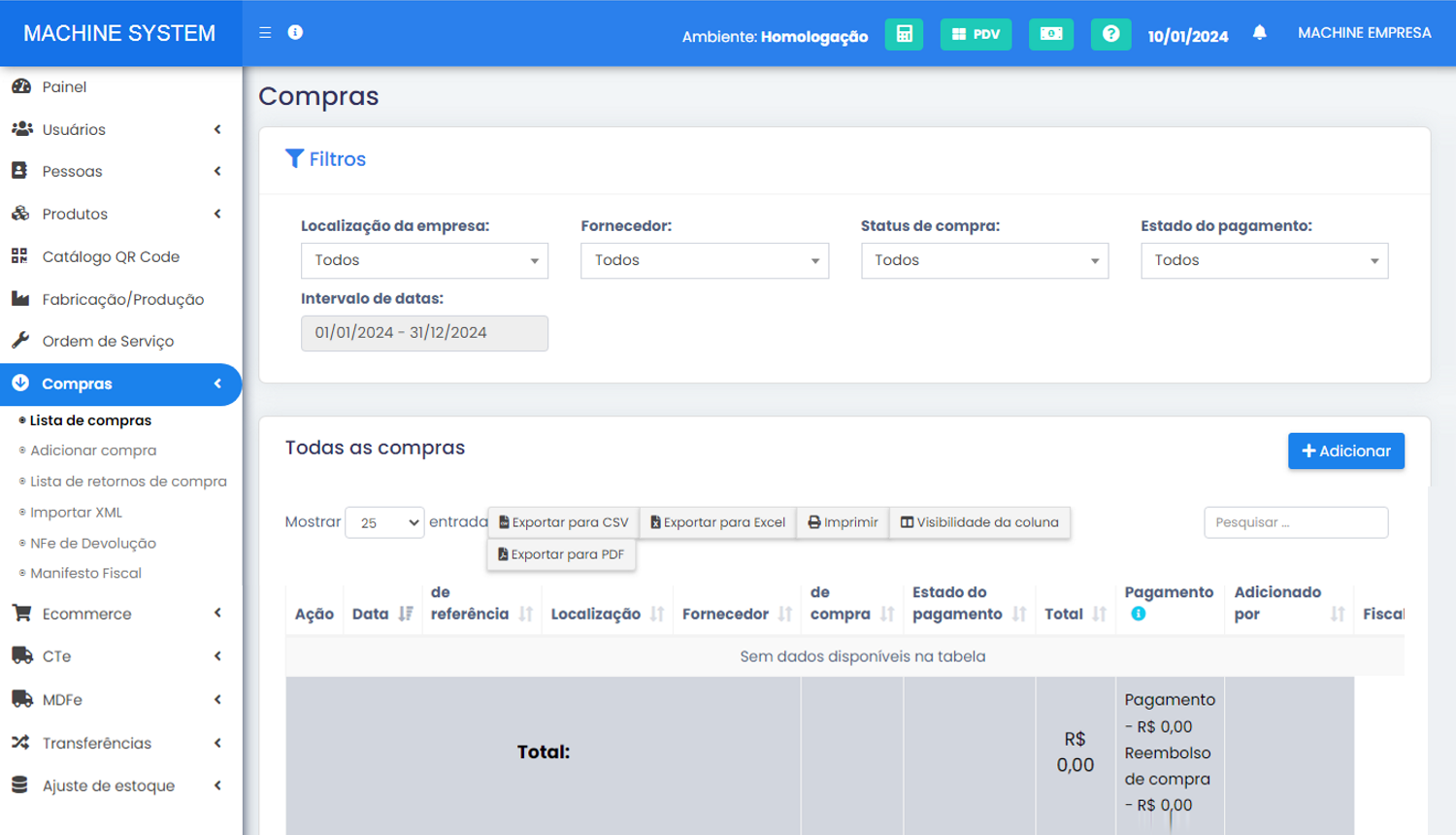
Task: Click Pagamento column info icon
Action: [x=1138, y=614]
